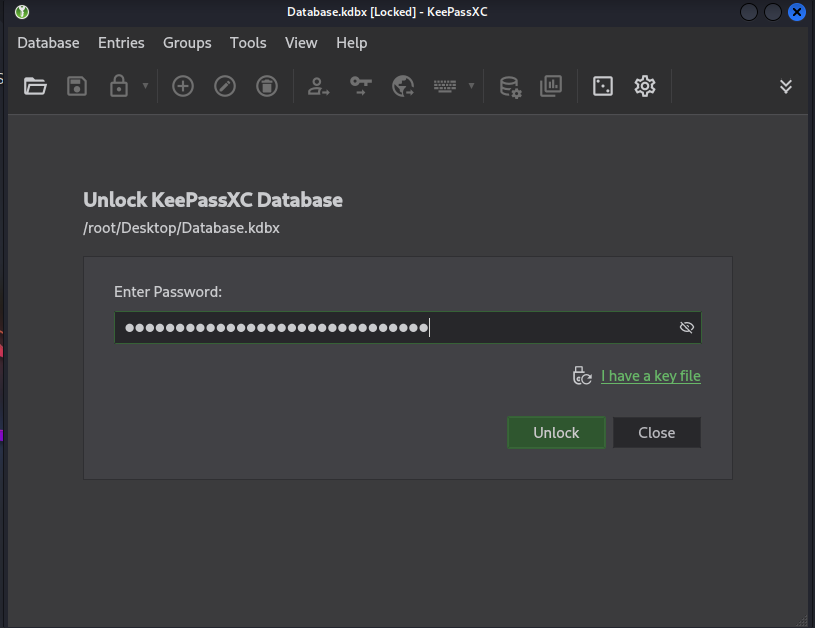815x628 pixels.
Task: Open the password generator dice icon
Action: [603, 86]
